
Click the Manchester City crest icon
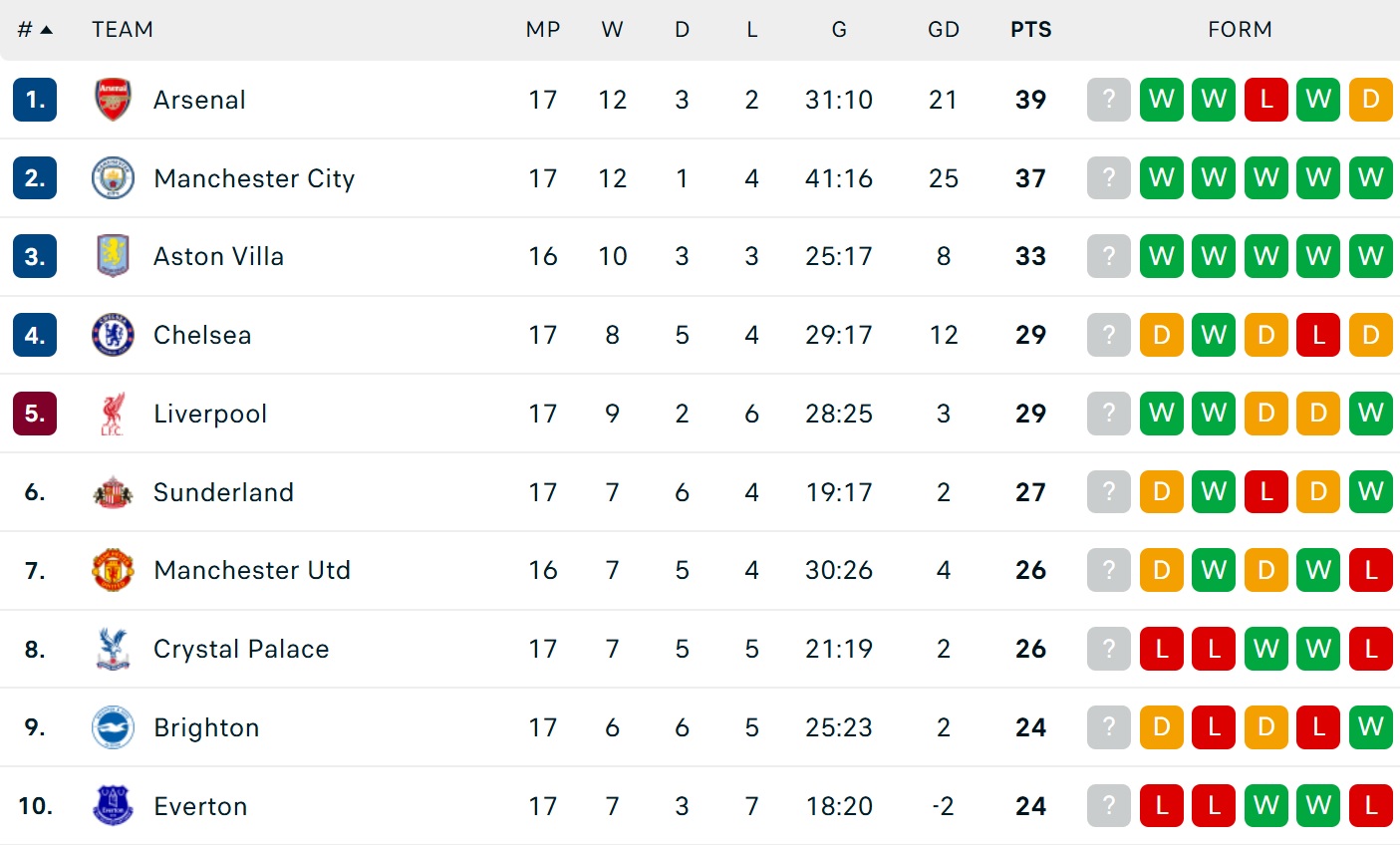click(x=113, y=178)
